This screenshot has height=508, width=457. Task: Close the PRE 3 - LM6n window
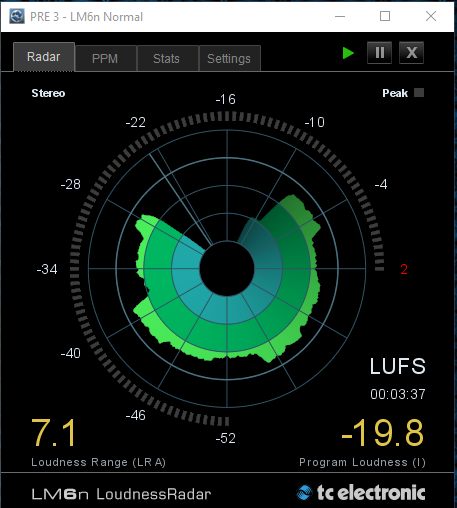coord(431,16)
